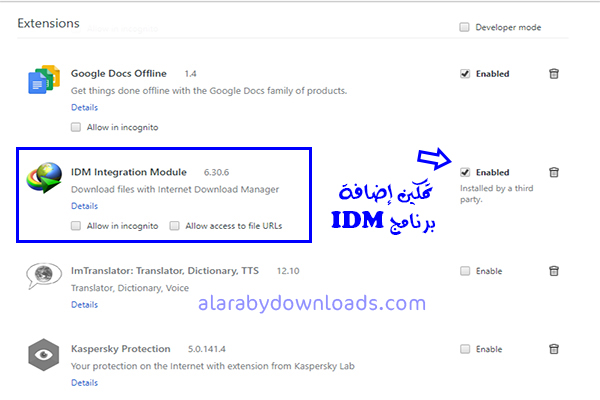The height and width of the screenshot is (400, 600).
Task: Click 'Translator, Dictionary, Voice' description
Action: tap(130, 288)
